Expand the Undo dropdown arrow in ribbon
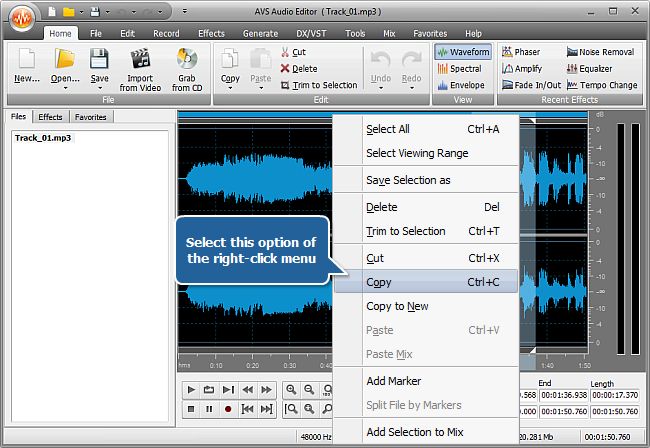 pos(381,88)
